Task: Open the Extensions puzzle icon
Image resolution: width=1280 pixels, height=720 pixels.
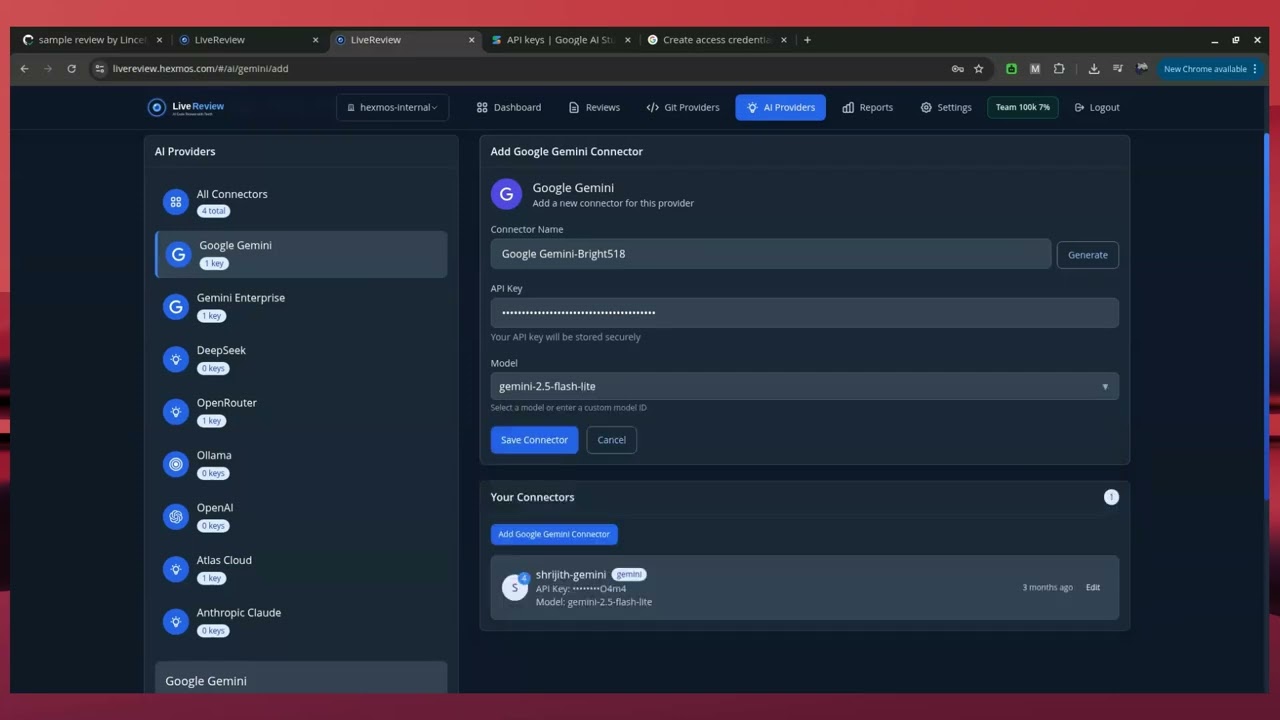Action: (x=1059, y=69)
